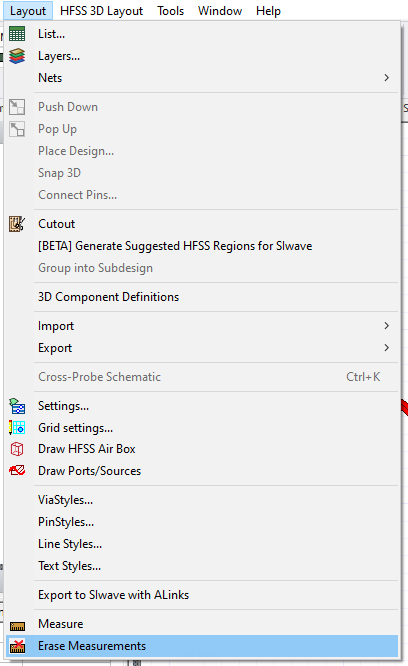Choose Cross-Probe Schematic entry
Viewport: 408px width, 666px height.
pos(202,377)
